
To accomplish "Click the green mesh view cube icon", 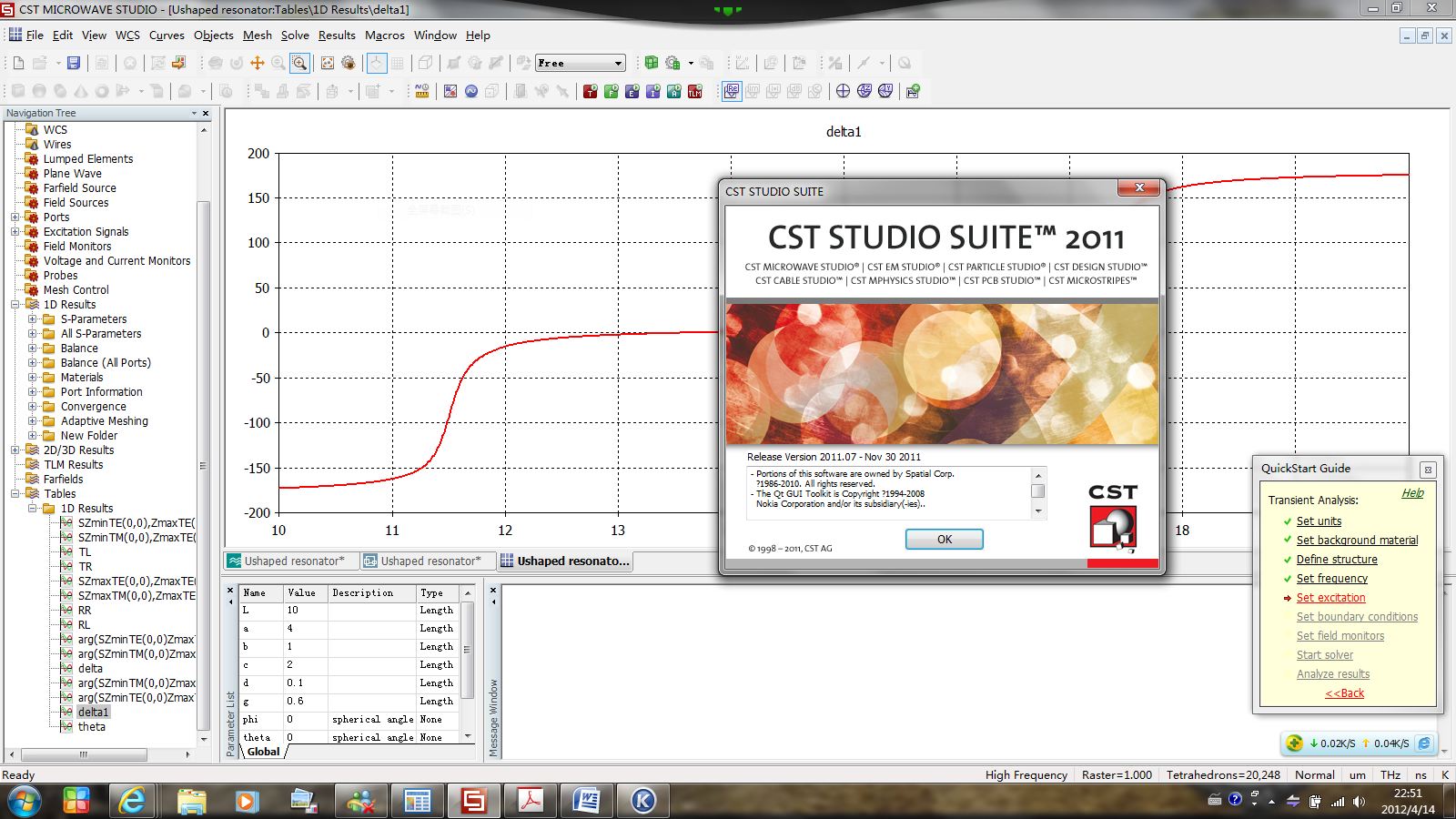I will tap(652, 63).
